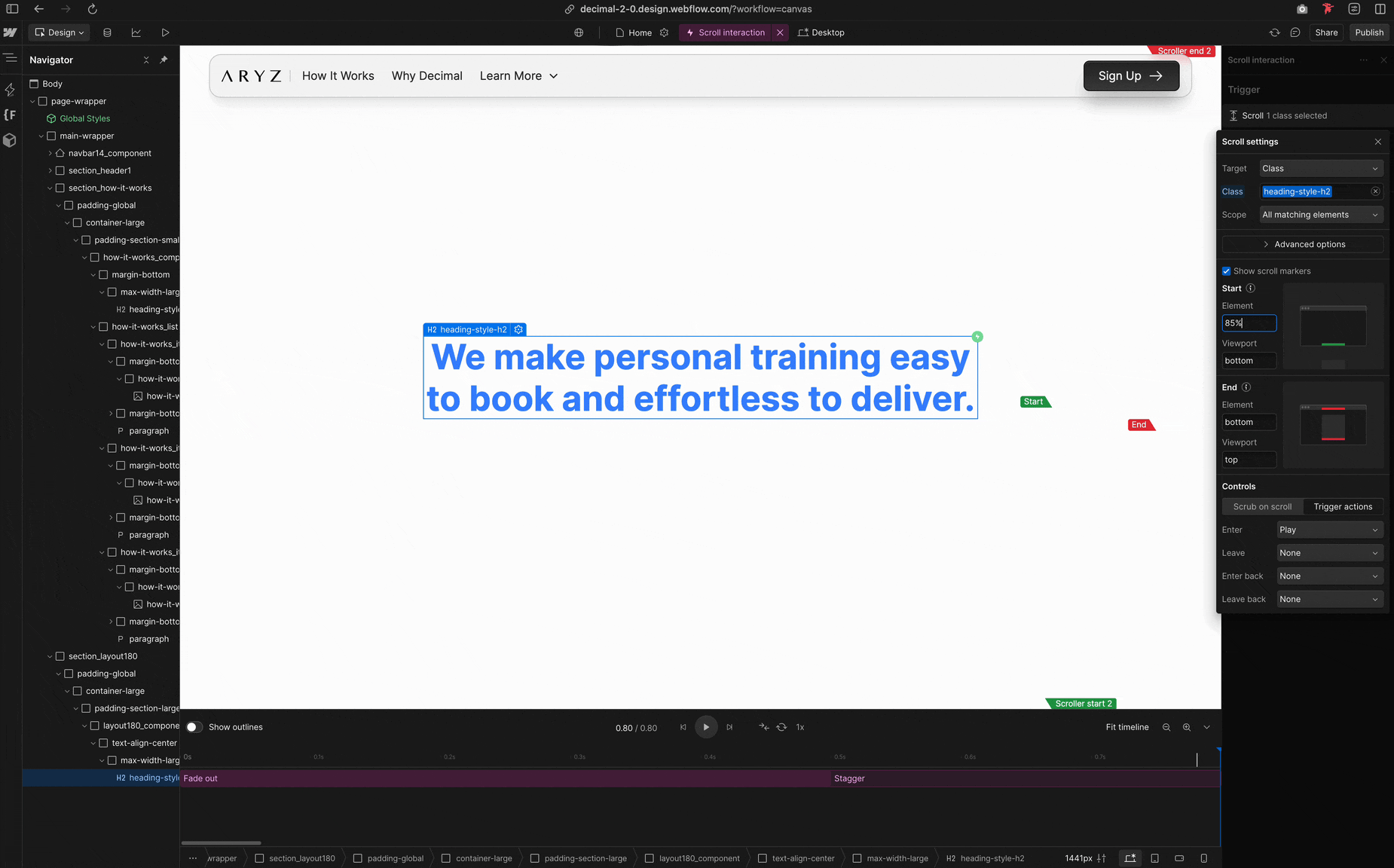Select the mobile landscape breakpoint icon
This screenshot has width=1394, height=868.
coord(1179,858)
